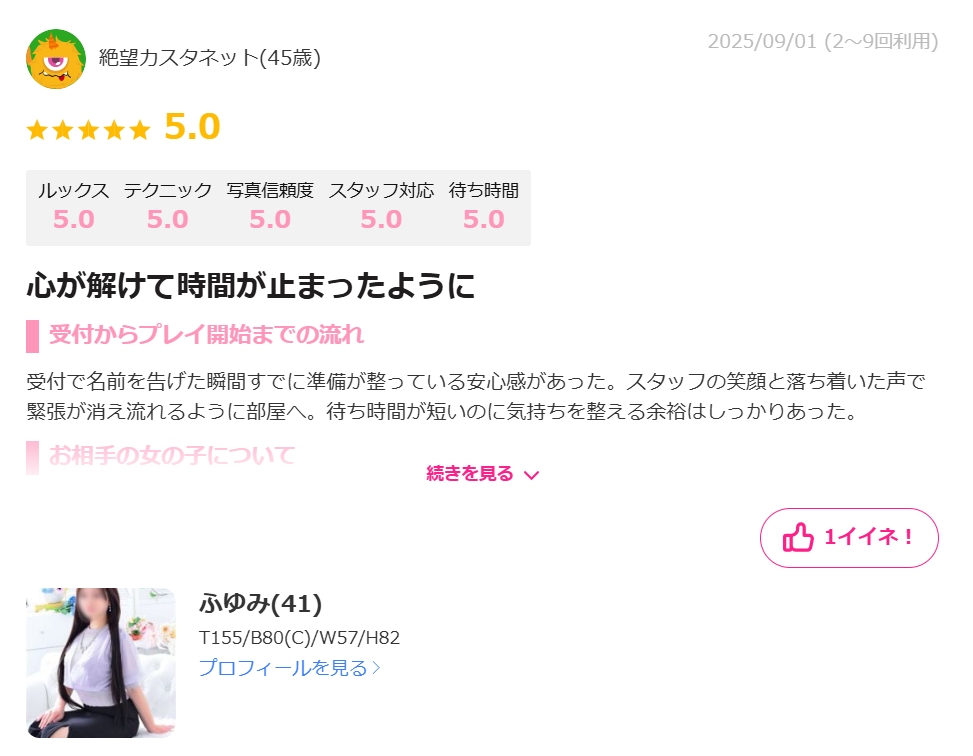This screenshot has width=973, height=756.
Task: Click the arrow after プロフィールを見る
Action: tap(375, 668)
